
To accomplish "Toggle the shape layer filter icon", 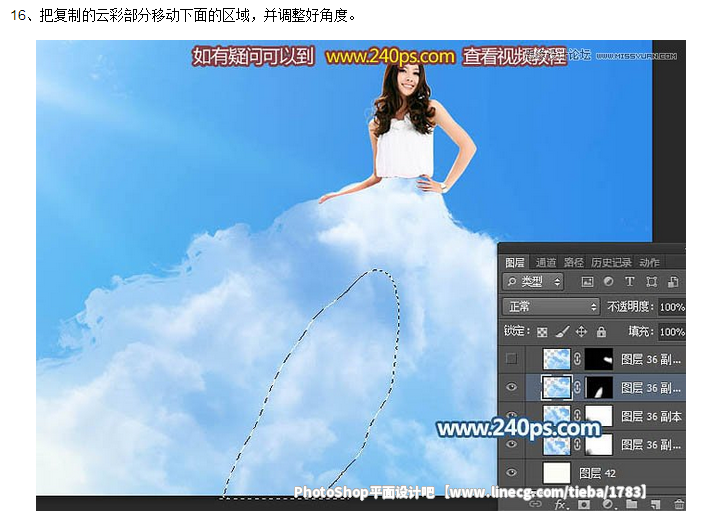I will (x=651, y=282).
